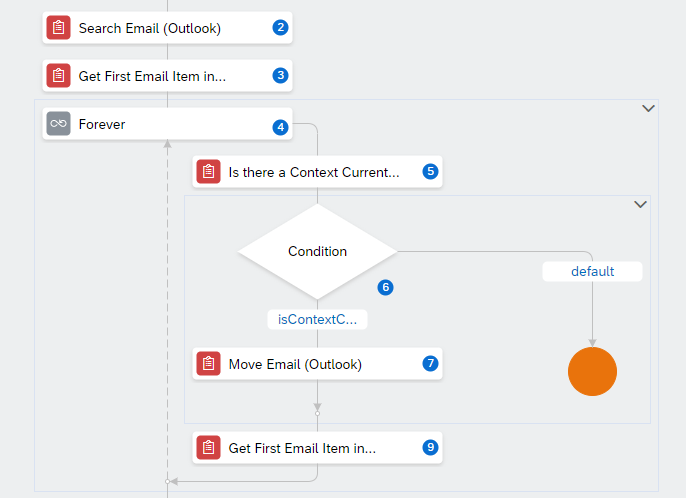This screenshot has width=686, height=498.
Task: Select the Condition diamond node
Action: click(x=318, y=252)
